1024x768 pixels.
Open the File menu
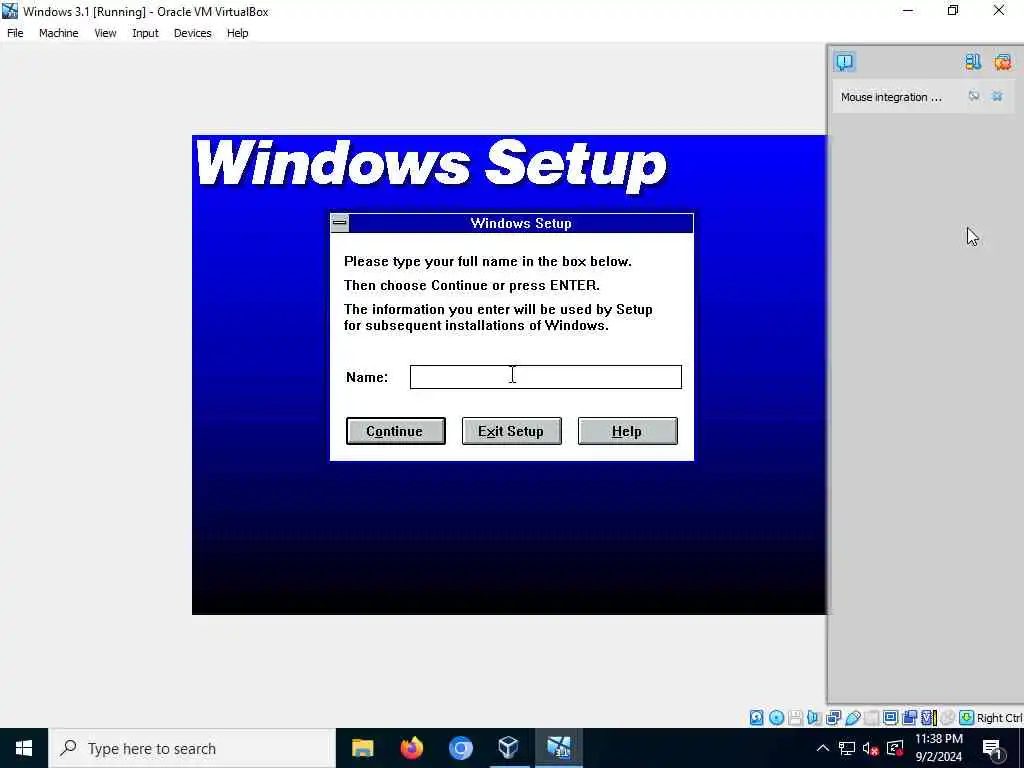(15, 33)
